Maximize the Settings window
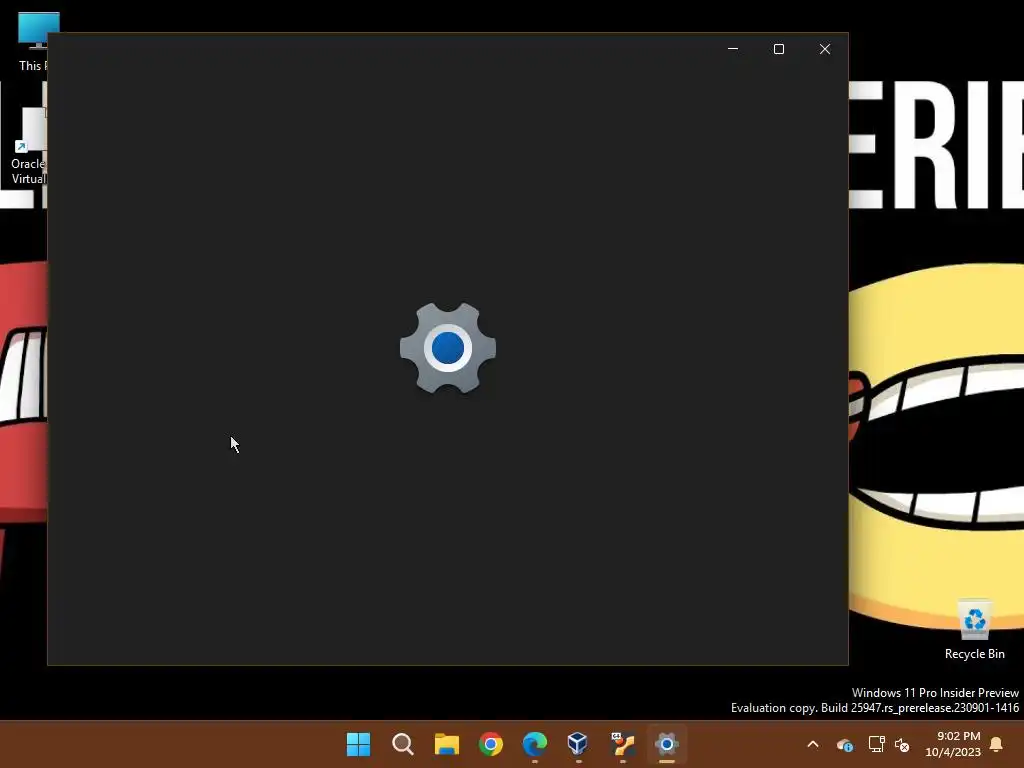 click(x=778, y=49)
